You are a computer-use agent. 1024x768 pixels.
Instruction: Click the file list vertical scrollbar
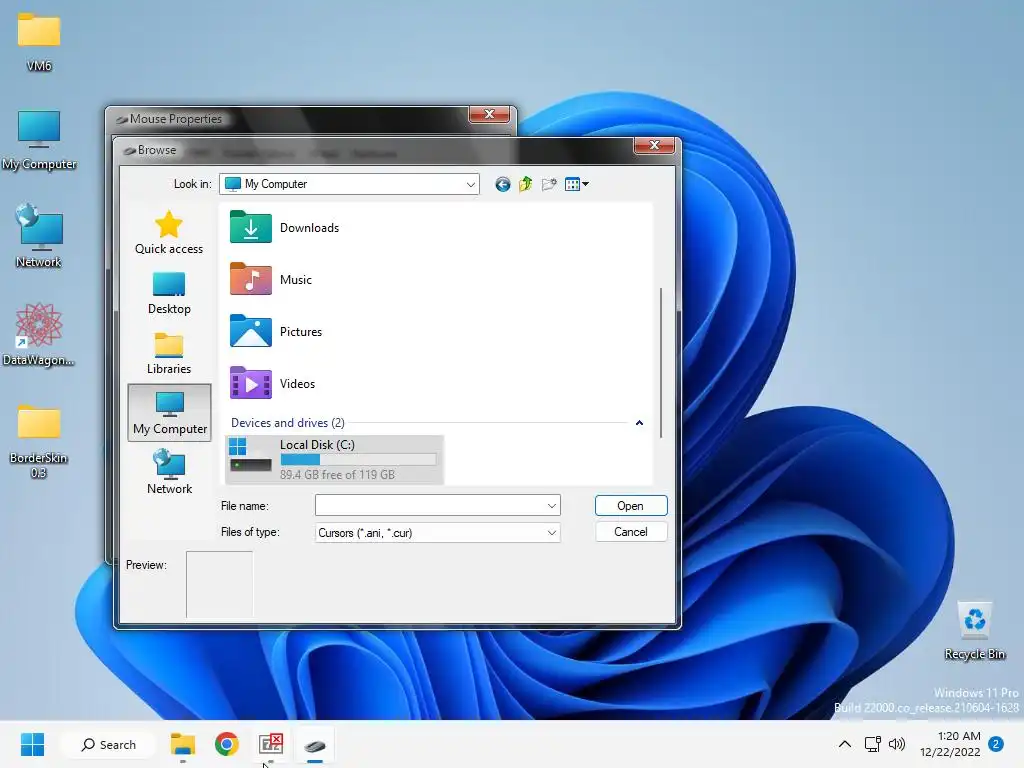coord(661,362)
